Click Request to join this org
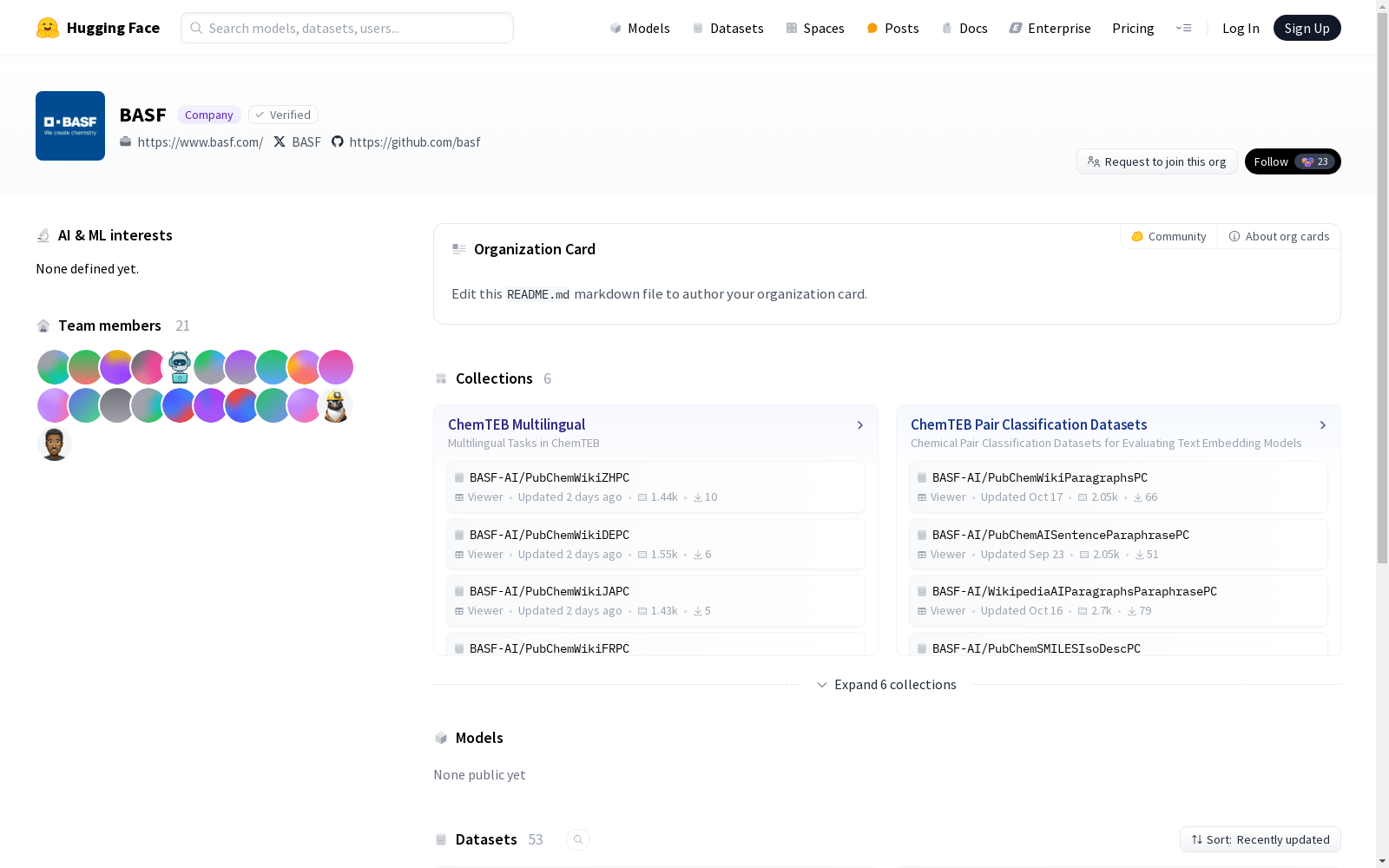 (1157, 161)
